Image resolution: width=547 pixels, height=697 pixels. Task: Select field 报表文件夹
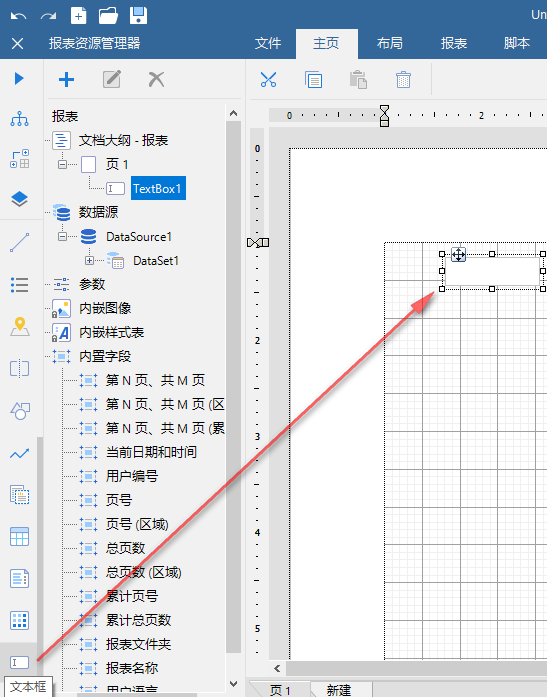click(138, 644)
